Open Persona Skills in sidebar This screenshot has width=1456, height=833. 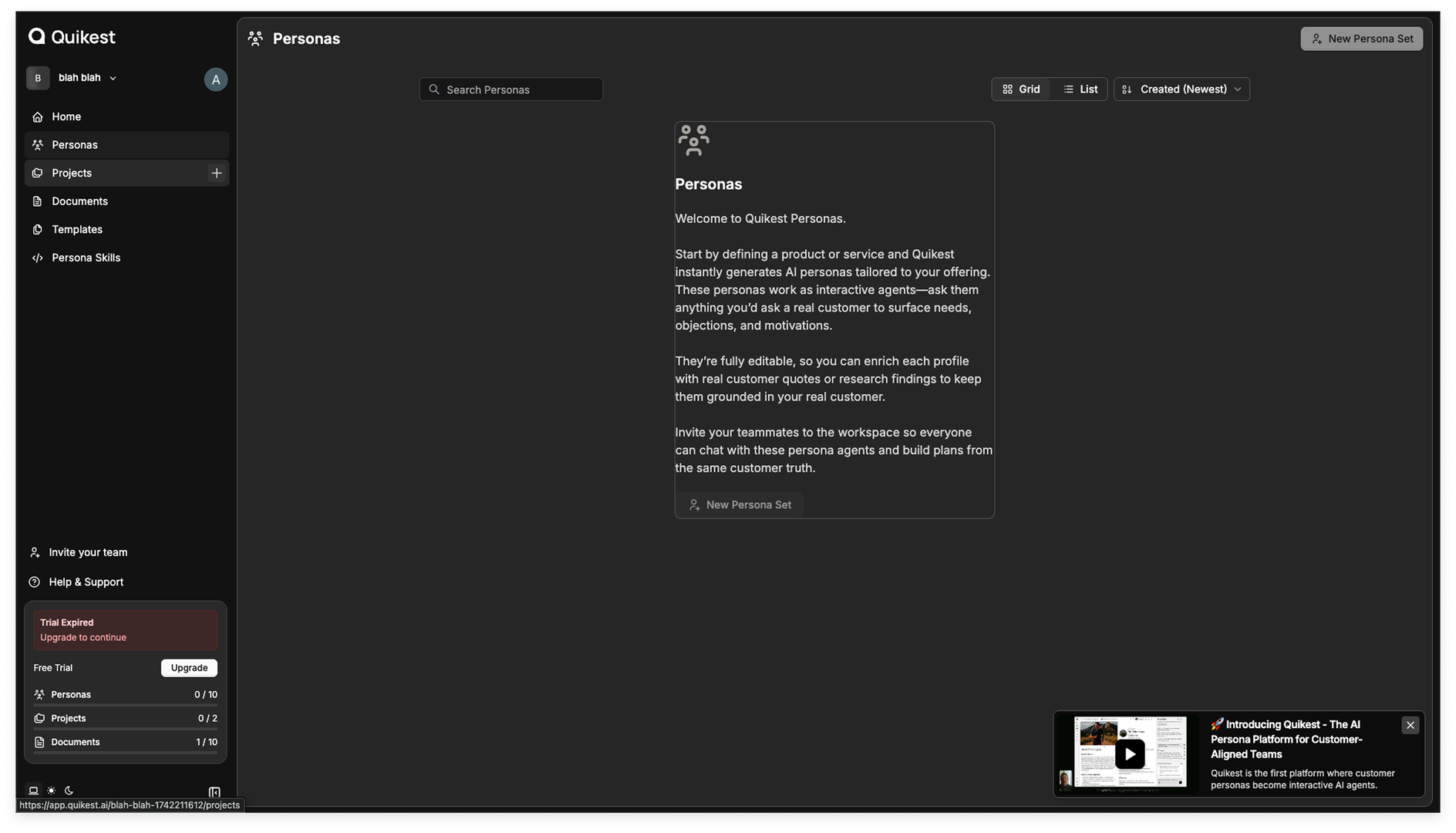coord(126,258)
